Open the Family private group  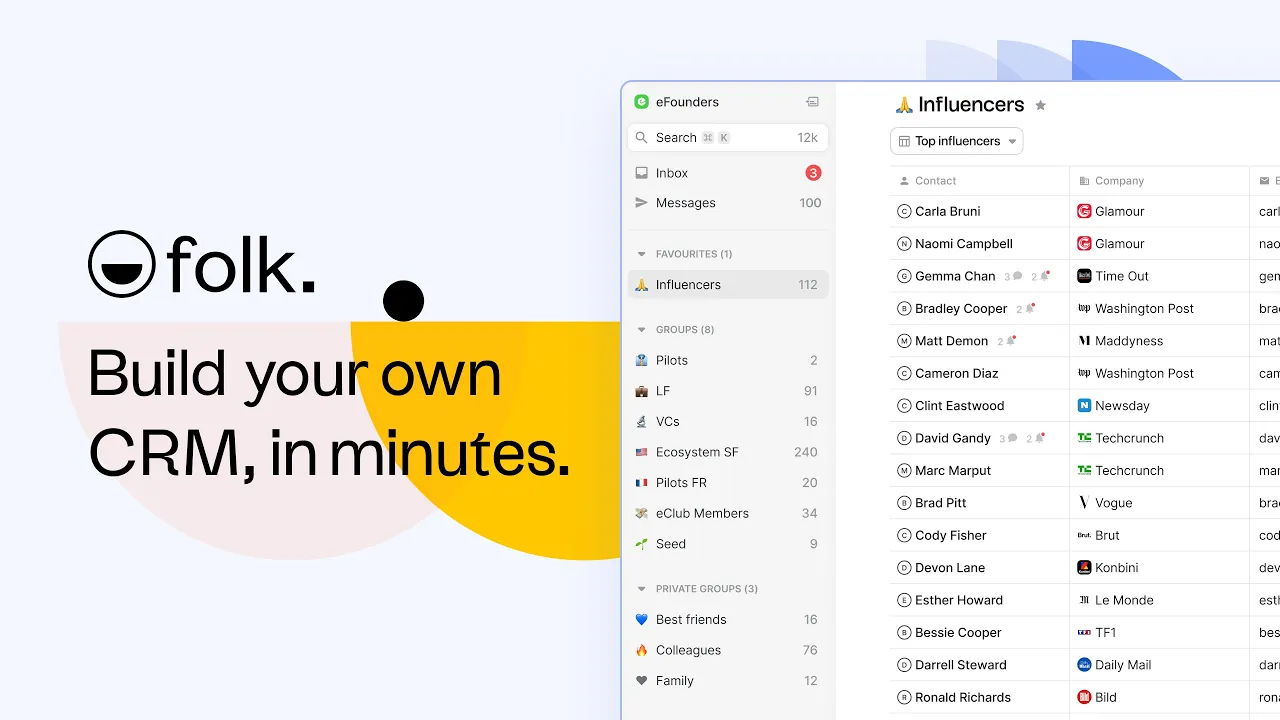[x=728, y=681]
